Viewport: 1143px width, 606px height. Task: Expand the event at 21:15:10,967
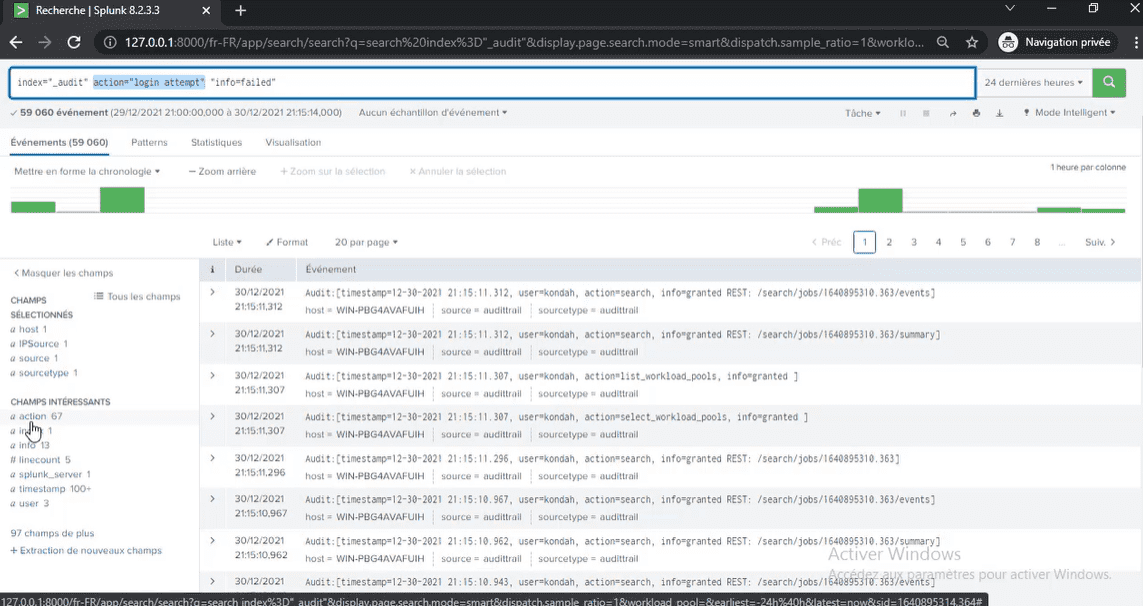point(212,499)
